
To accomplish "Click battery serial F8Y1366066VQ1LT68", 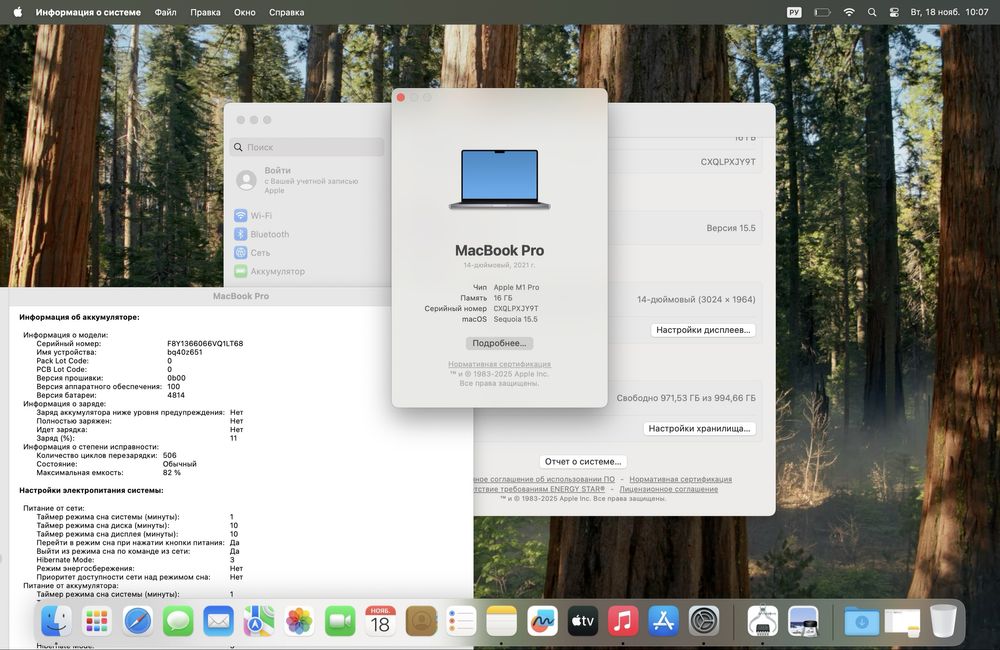I will point(205,343).
